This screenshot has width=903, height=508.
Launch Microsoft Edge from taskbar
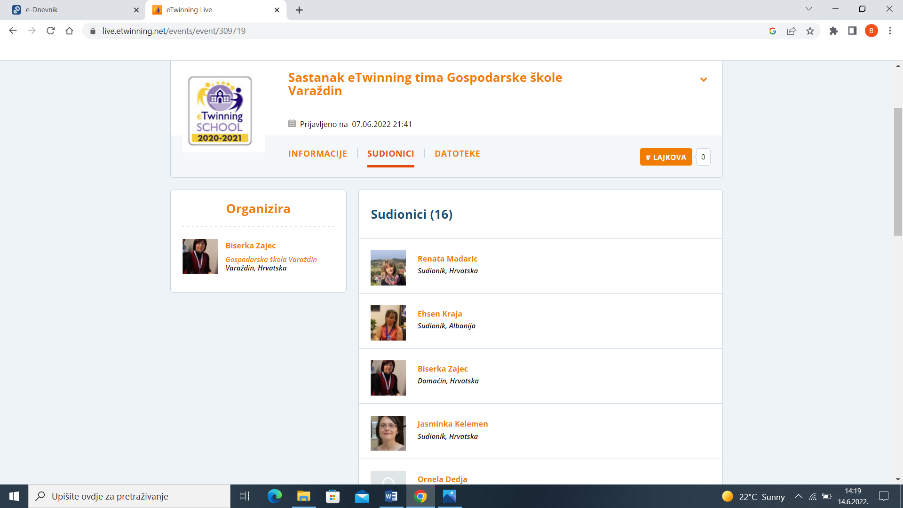pos(275,496)
